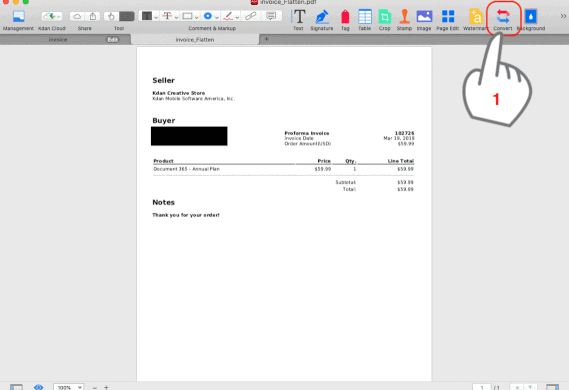The width and height of the screenshot is (569, 390).
Task: Expand blue circle tool options arrow
Action: click(x=217, y=17)
